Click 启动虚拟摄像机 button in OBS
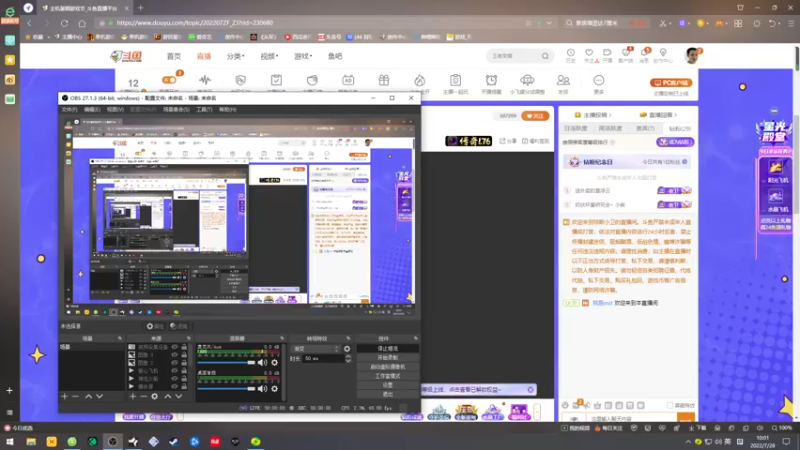 388,367
